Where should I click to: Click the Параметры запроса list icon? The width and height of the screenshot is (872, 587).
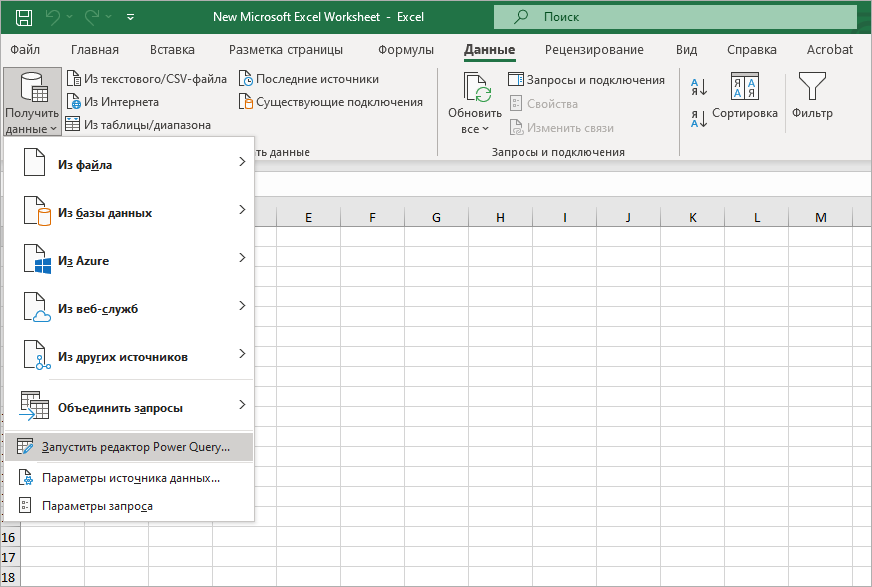[x=25, y=505]
